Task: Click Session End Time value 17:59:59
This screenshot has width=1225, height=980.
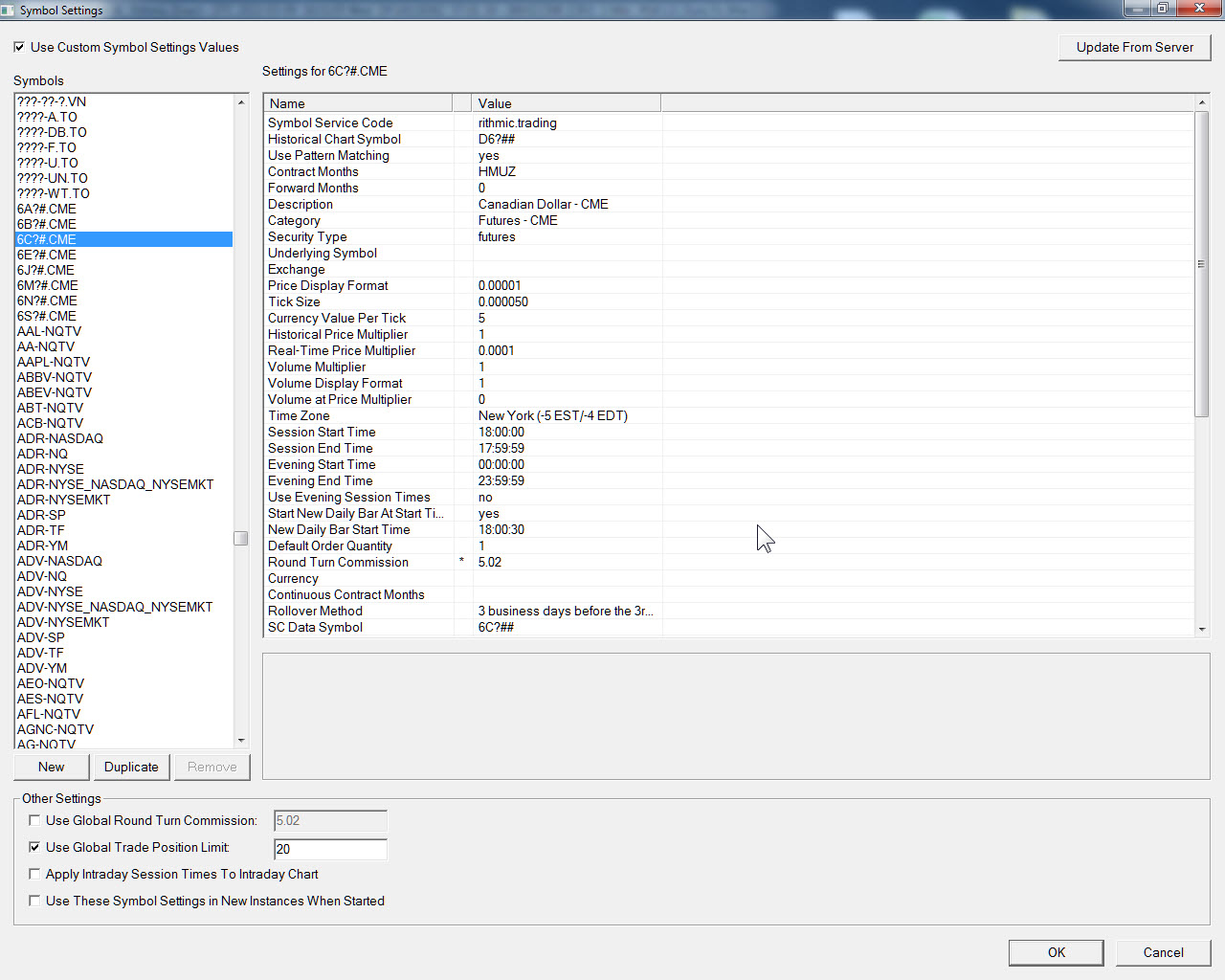Action: pos(501,448)
